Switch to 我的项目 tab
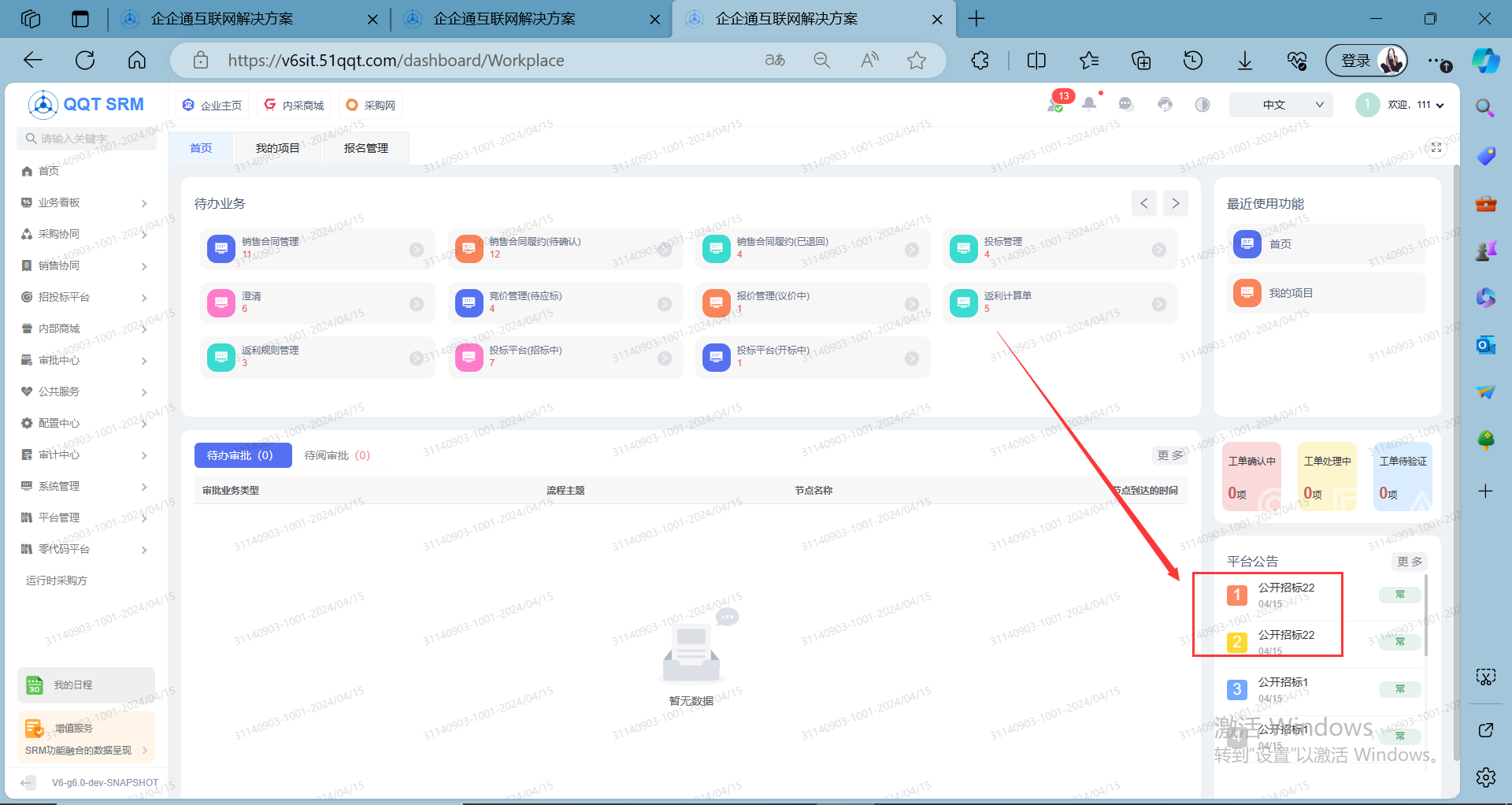Screen dimensions: 1512x805 click(x=278, y=148)
